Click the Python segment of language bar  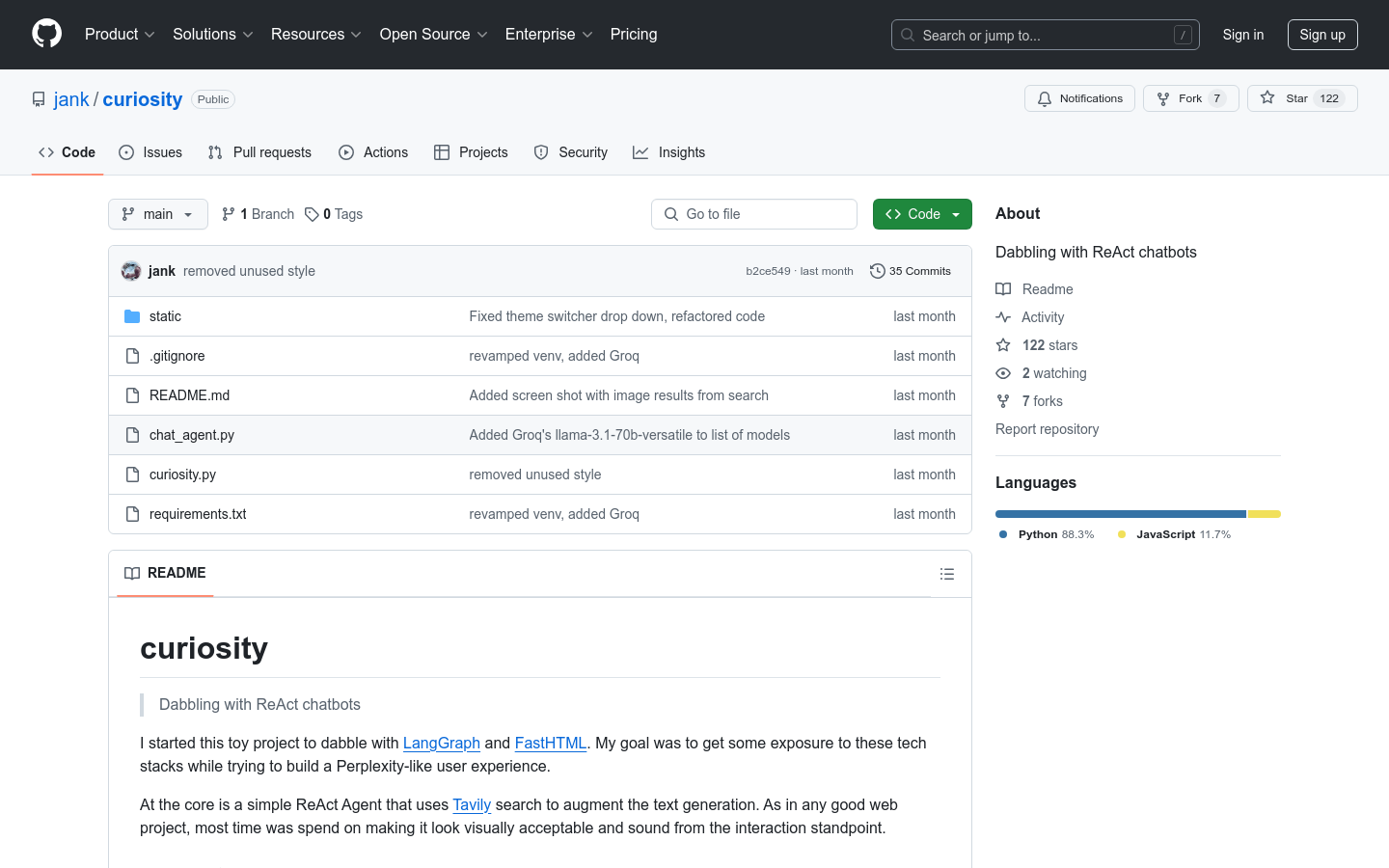[1120, 514]
